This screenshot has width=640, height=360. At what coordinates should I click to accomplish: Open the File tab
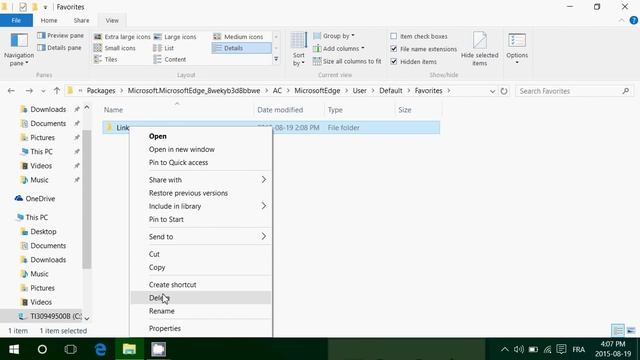(16, 20)
